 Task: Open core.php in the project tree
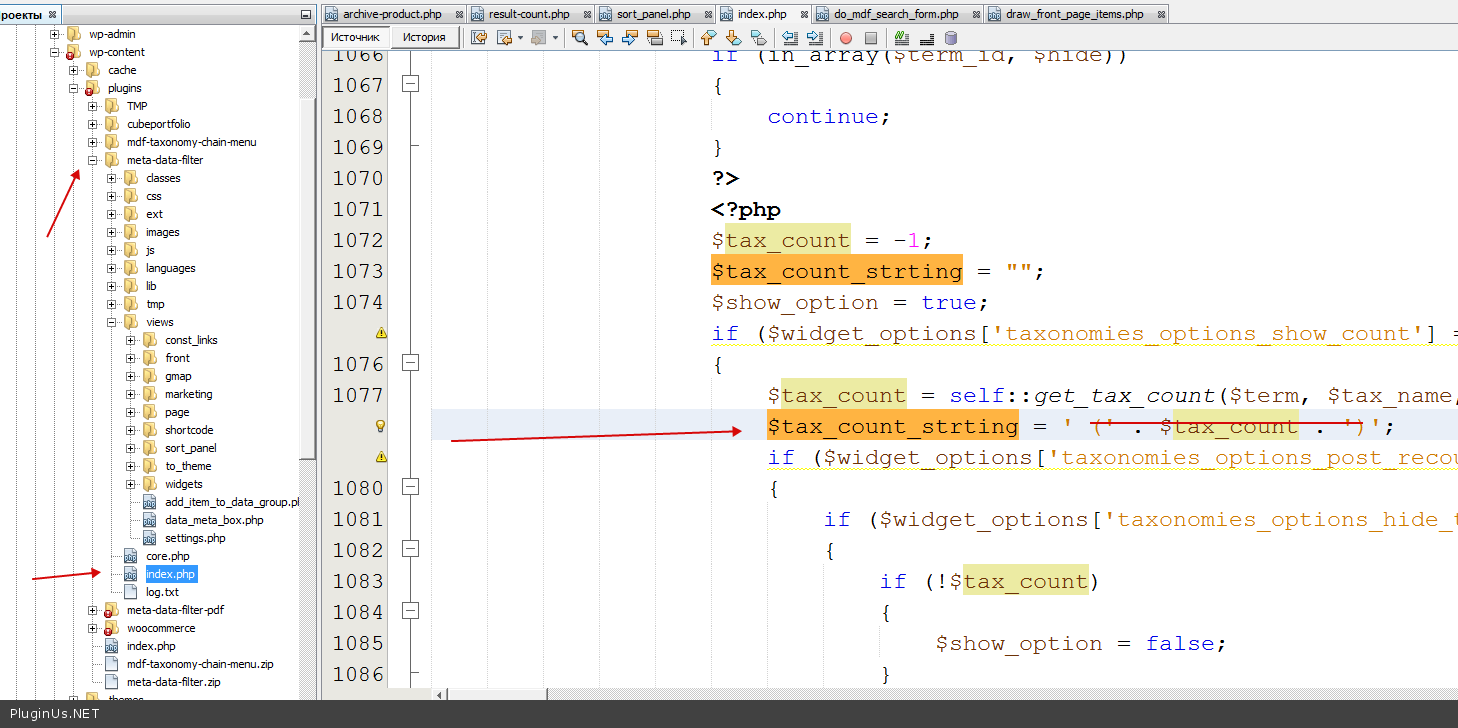click(167, 556)
